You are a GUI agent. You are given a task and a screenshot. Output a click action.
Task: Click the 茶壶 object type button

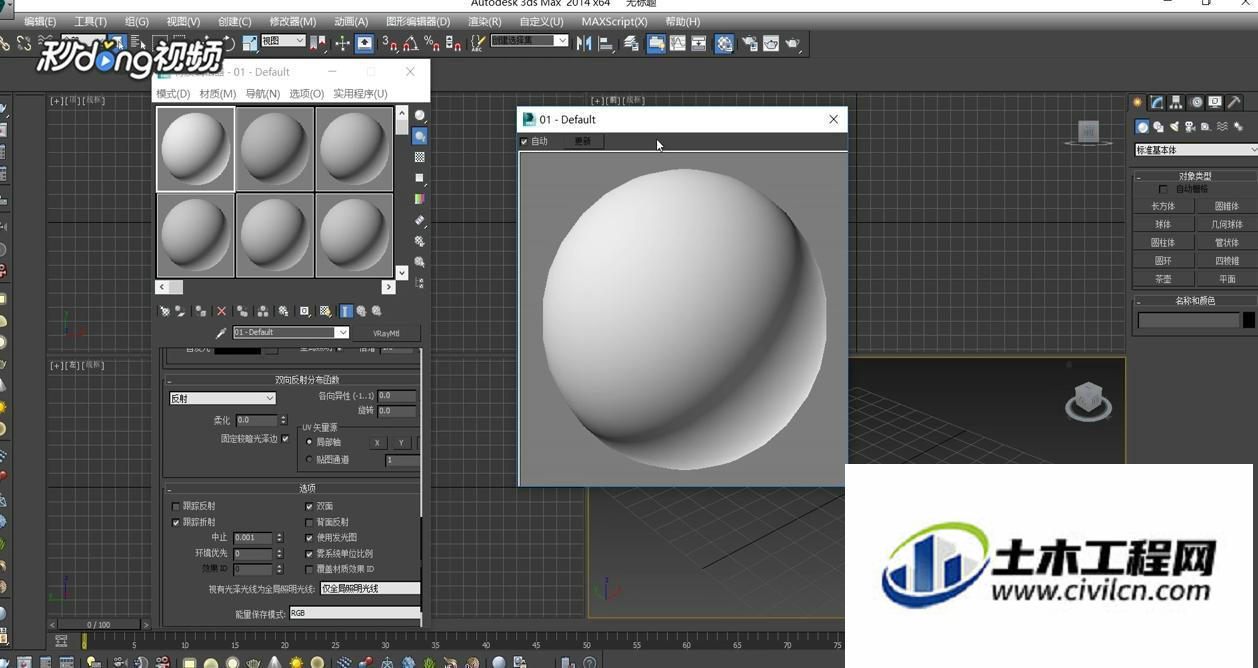pos(1163,279)
